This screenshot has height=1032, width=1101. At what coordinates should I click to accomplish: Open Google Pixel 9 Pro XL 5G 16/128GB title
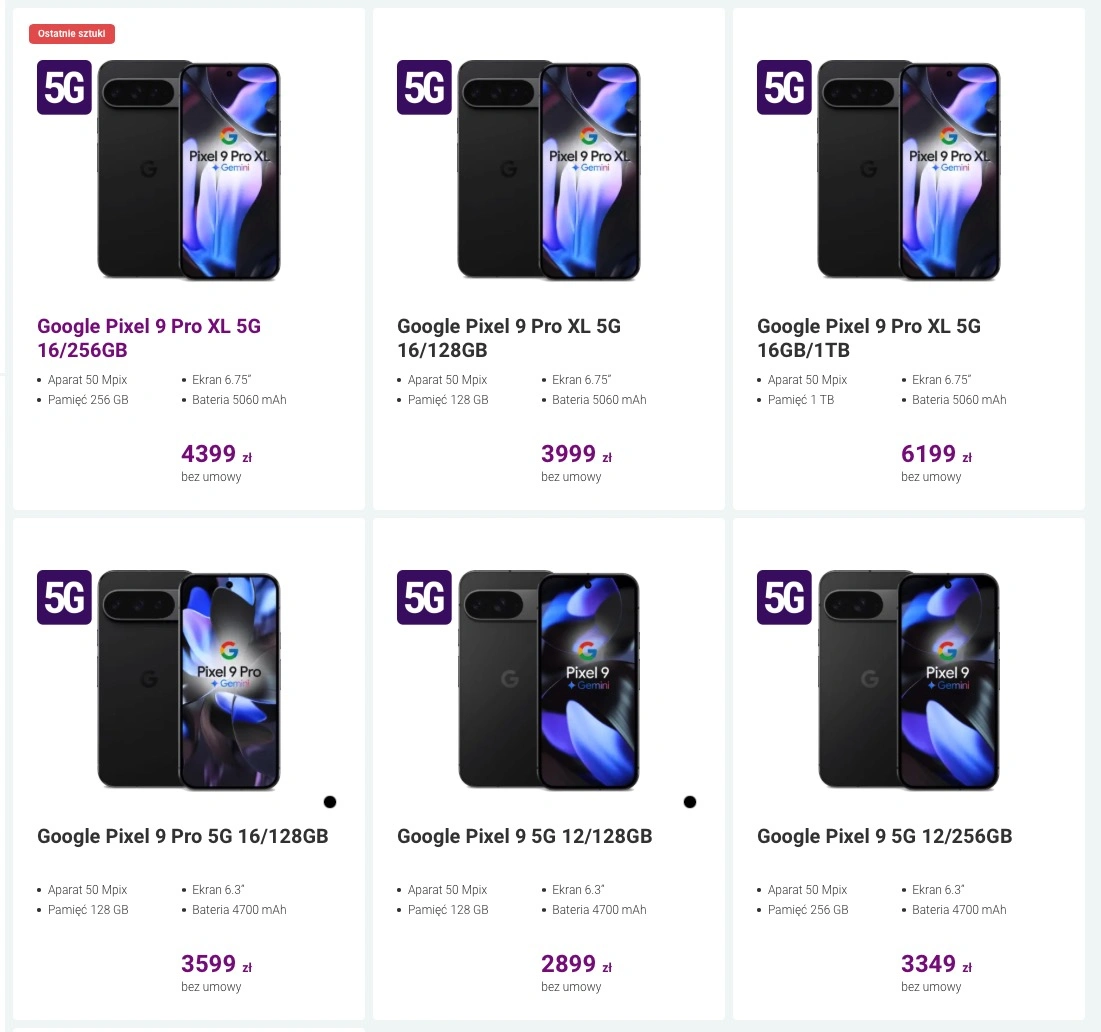[509, 338]
